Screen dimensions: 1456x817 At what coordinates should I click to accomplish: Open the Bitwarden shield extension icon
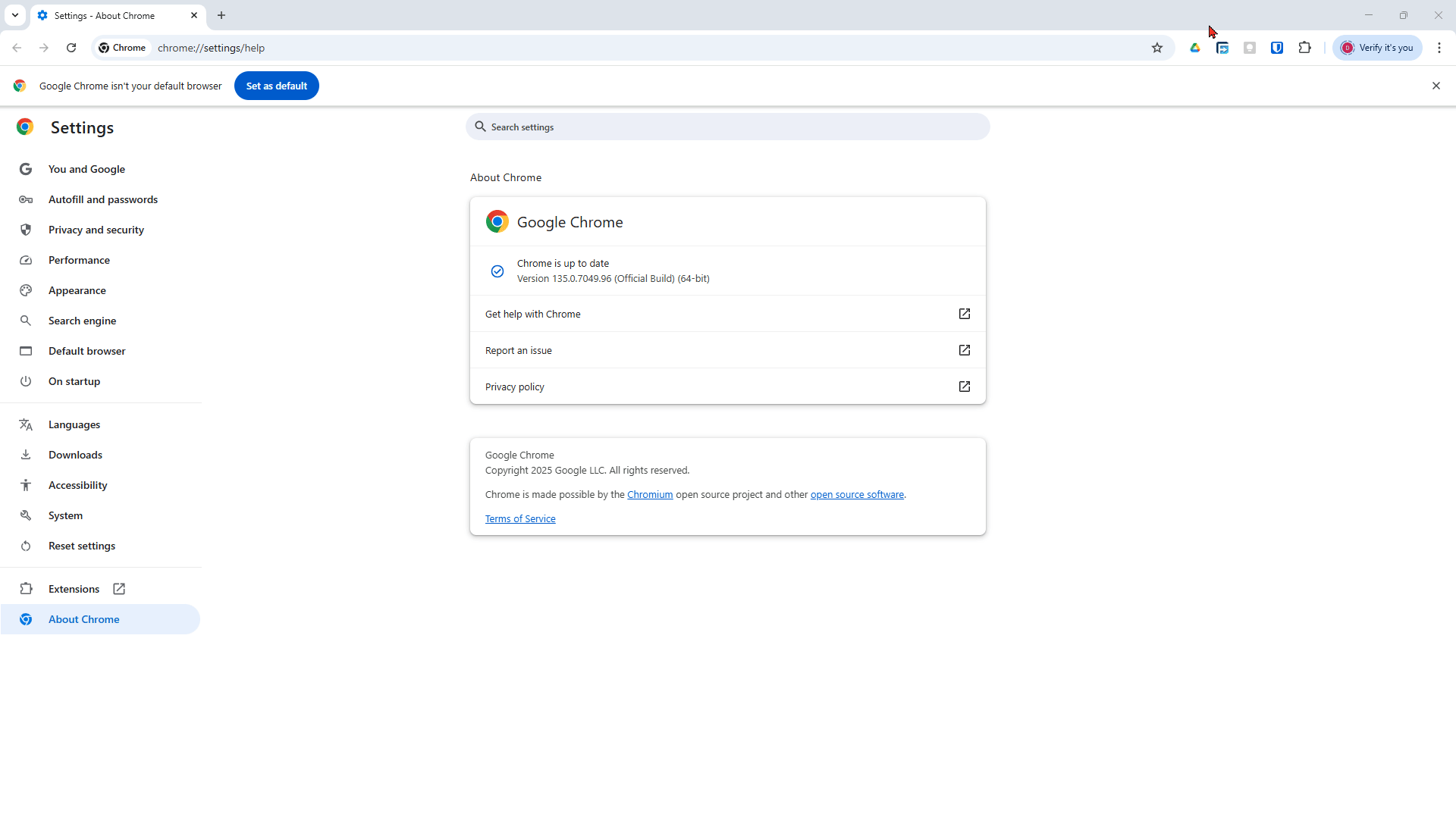(x=1277, y=48)
